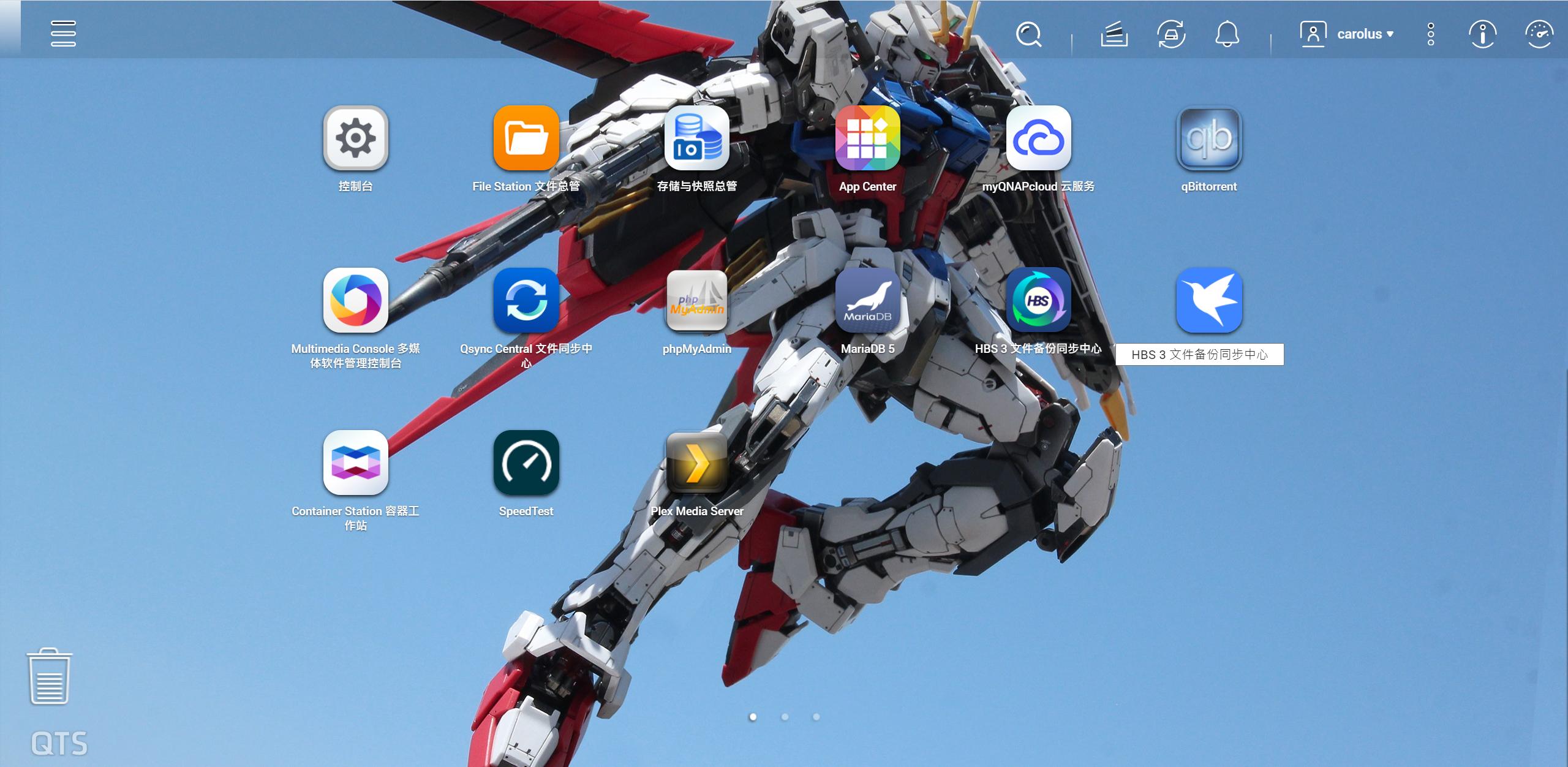Viewport: 1568px width, 767px height.
Task: Open the three-dot more options menu
Action: (x=1431, y=34)
